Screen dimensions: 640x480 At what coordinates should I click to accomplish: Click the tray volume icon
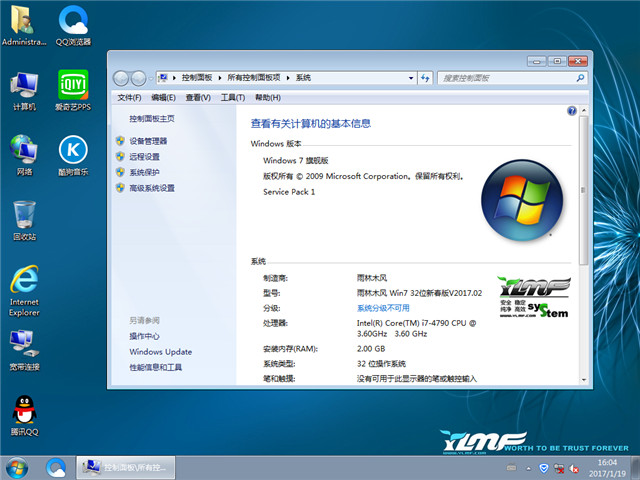point(573,469)
